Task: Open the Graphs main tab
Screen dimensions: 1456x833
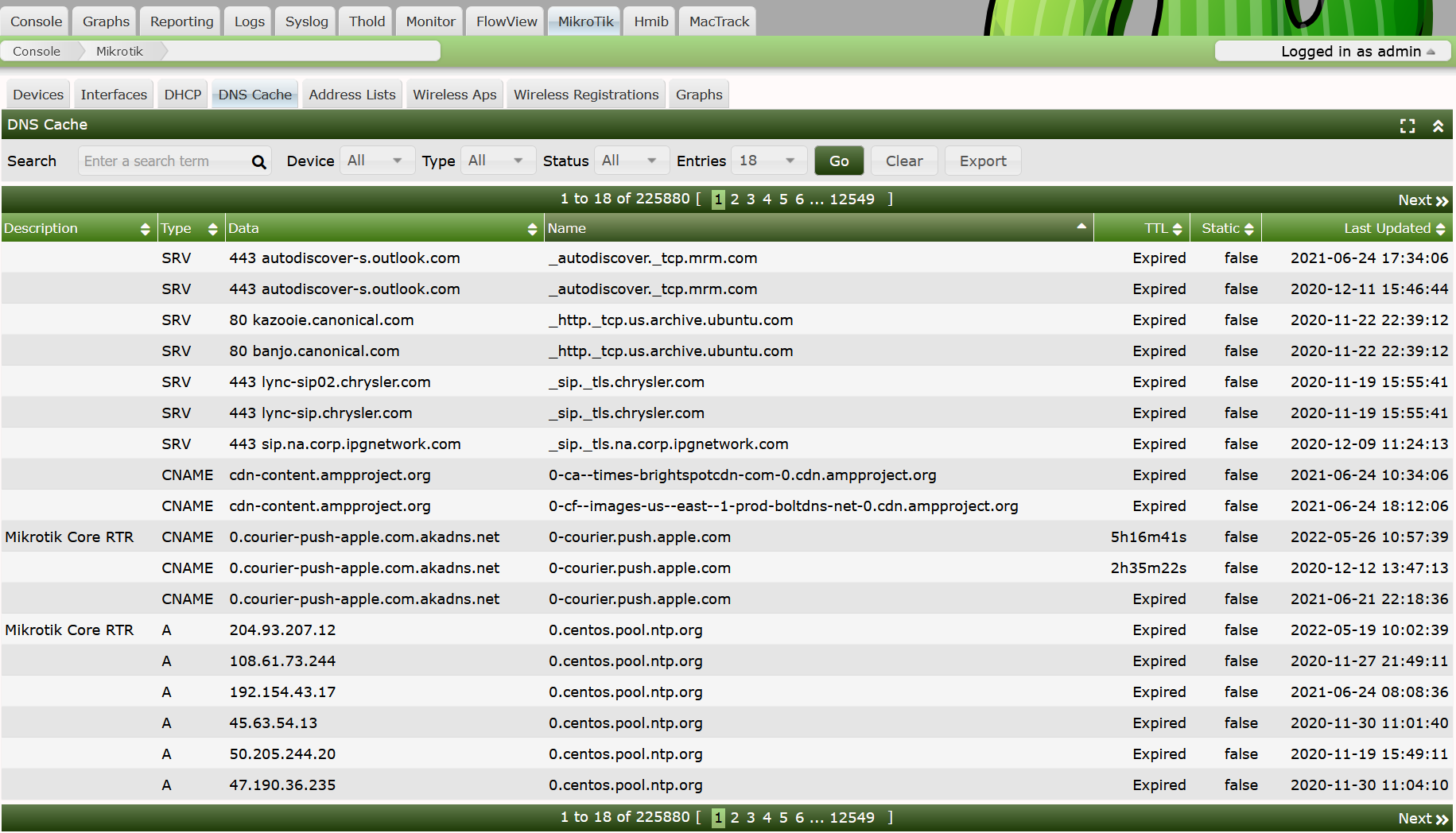Action: point(106,21)
